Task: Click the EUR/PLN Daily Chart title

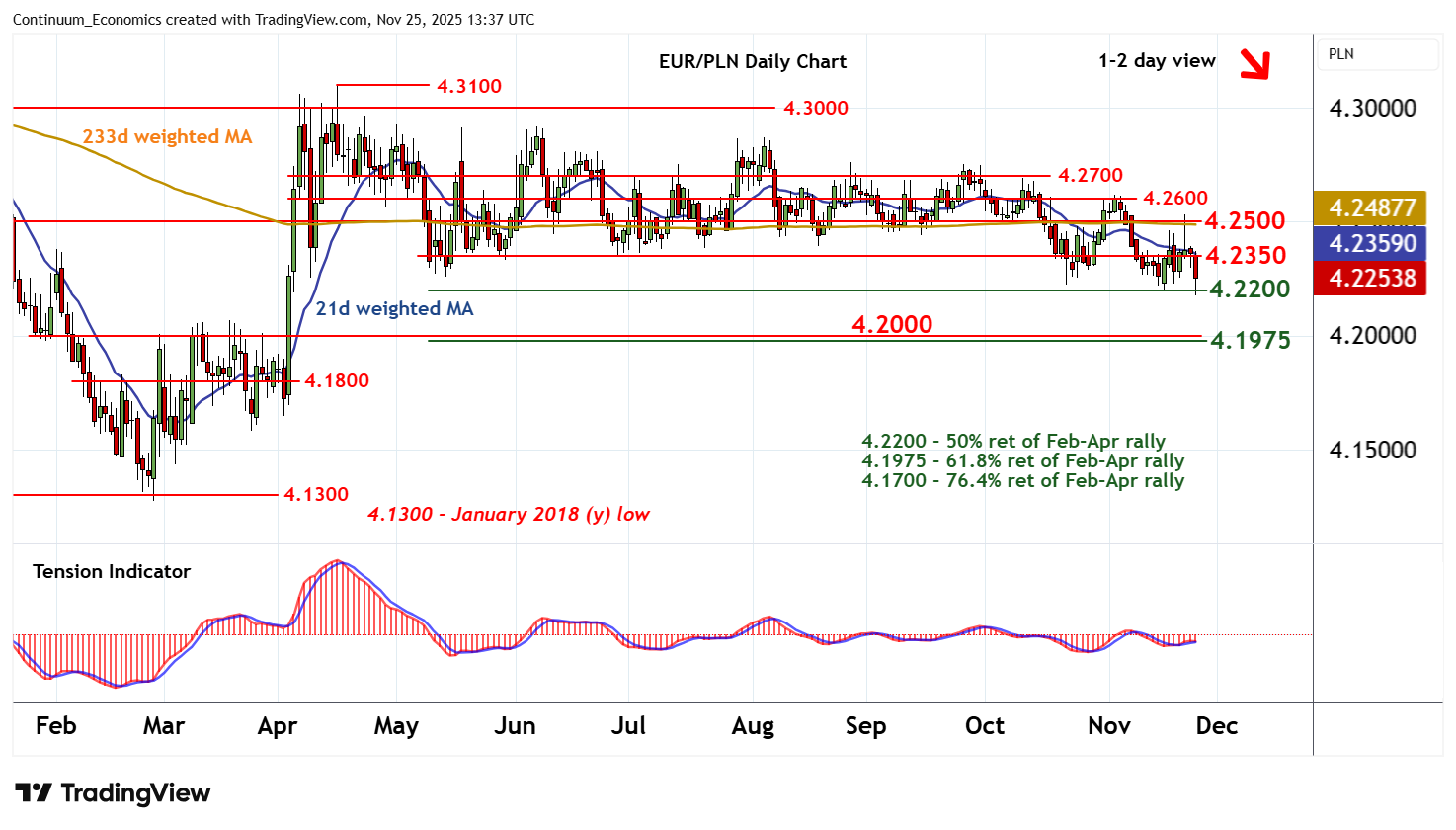Action: pyautogui.click(x=752, y=61)
